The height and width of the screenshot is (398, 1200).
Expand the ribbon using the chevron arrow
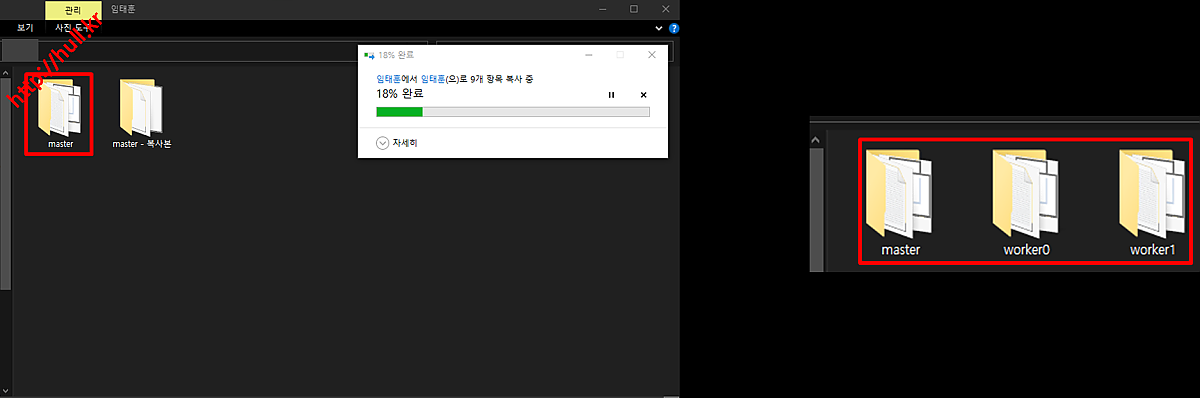[659, 29]
